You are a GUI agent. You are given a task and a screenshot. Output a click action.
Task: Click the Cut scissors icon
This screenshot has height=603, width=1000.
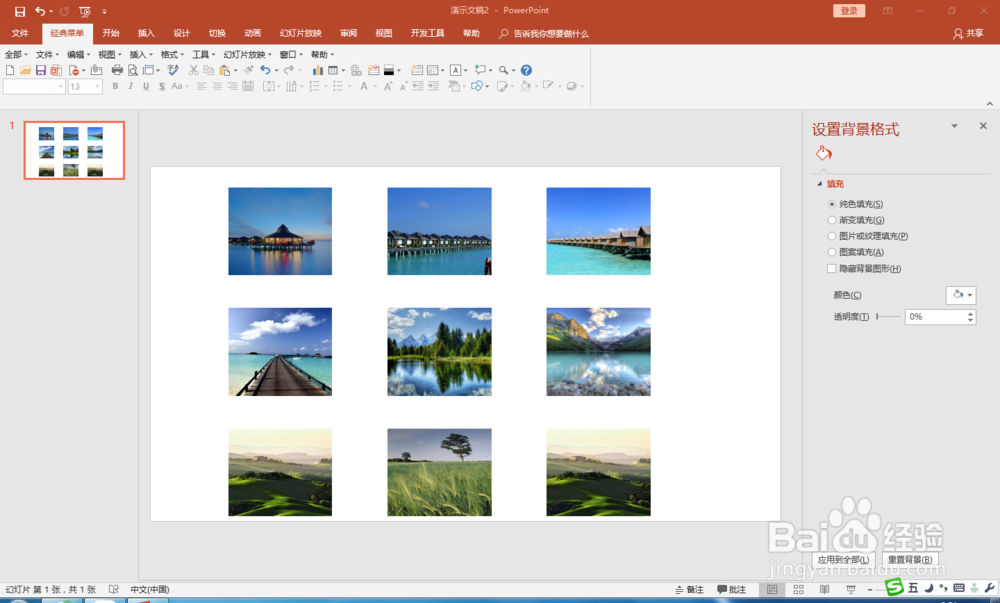coord(193,70)
